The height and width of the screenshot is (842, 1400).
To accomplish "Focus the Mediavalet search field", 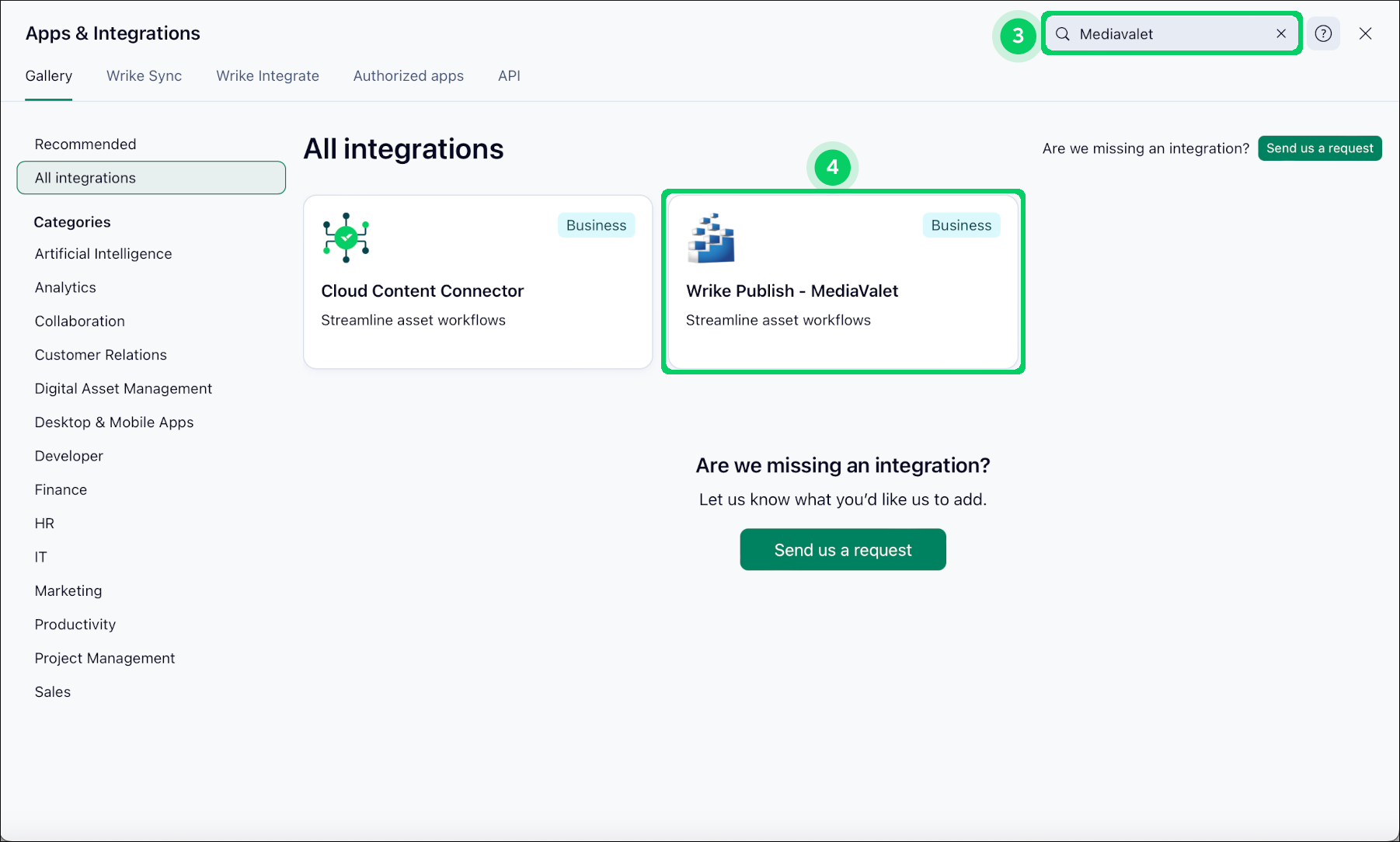I will [x=1169, y=33].
